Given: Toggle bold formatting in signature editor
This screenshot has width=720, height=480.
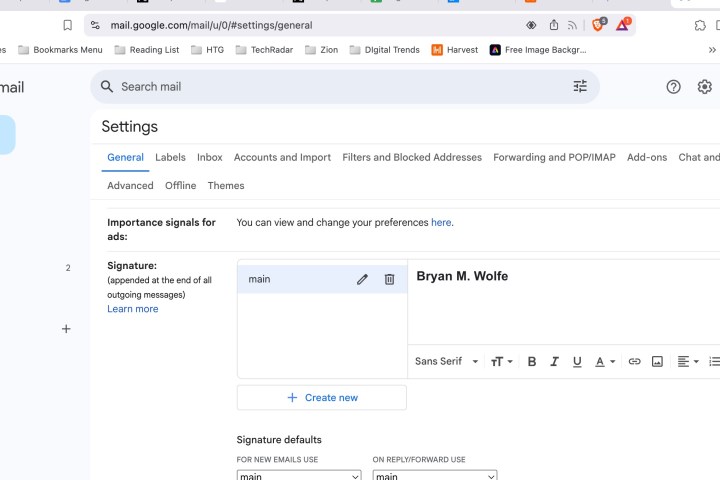Looking at the screenshot, I should (x=532, y=361).
